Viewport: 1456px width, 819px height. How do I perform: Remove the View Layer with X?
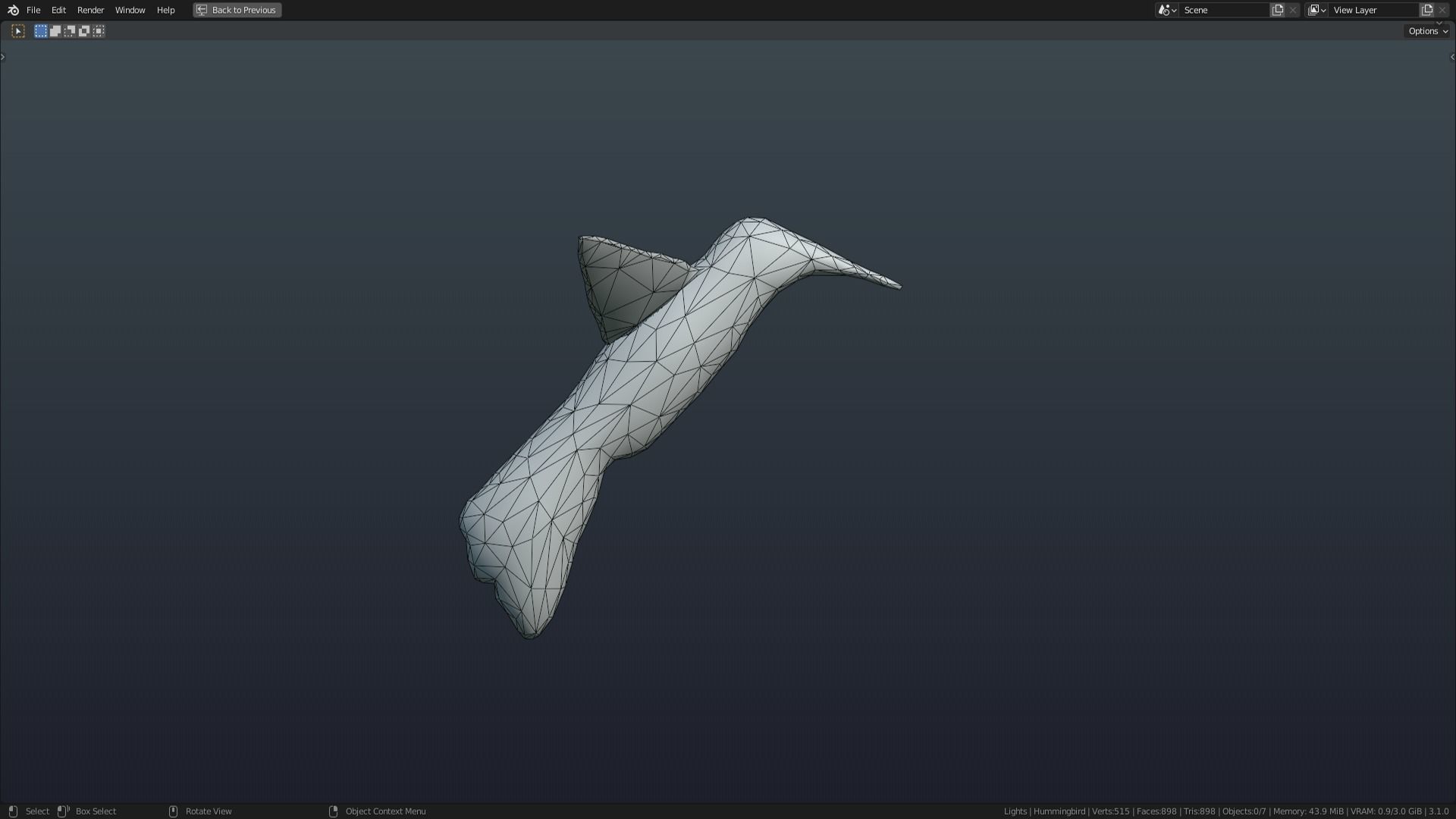point(1442,10)
